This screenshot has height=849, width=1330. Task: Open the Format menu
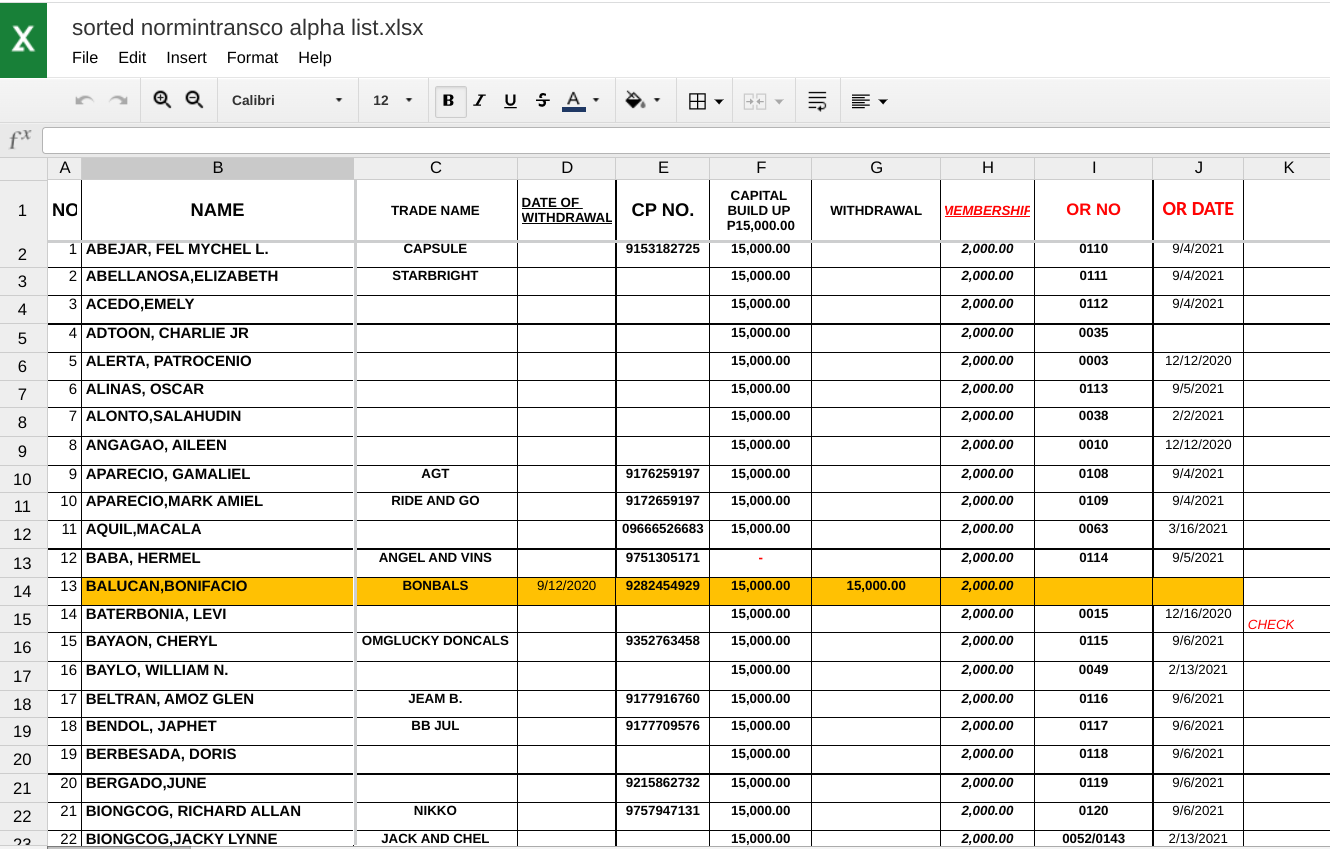252,58
